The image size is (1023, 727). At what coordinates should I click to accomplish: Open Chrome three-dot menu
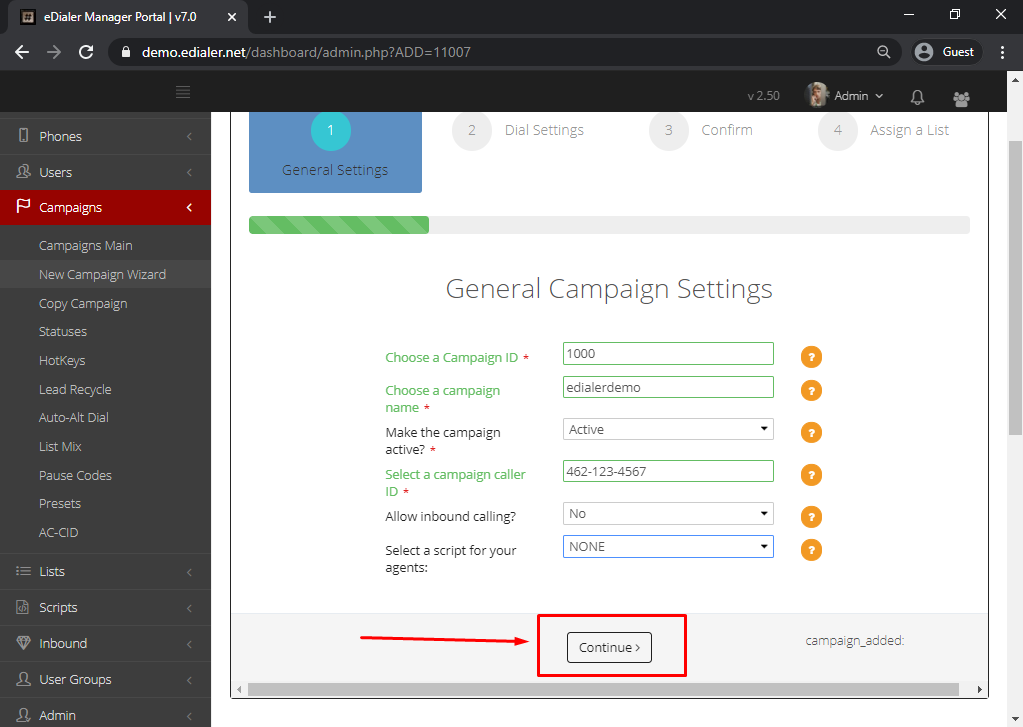click(x=1003, y=52)
